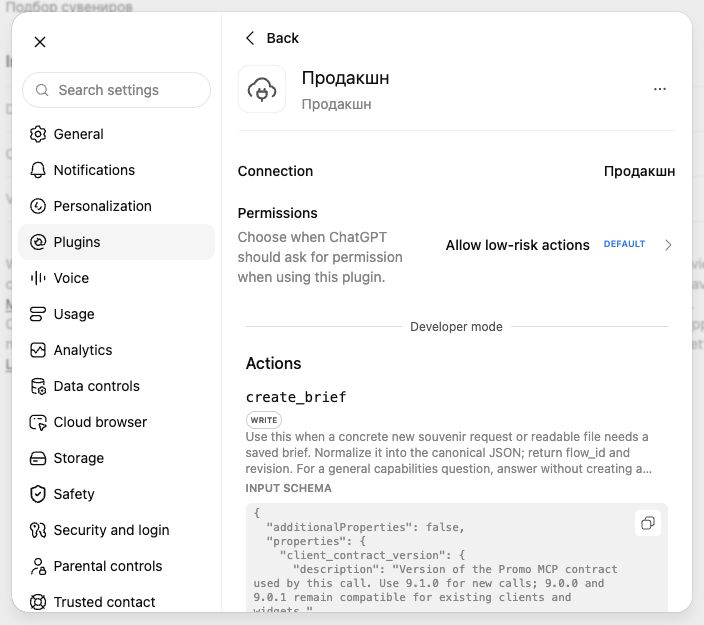This screenshot has height=625, width=704.
Task: Click the create_brief action name
Action: coord(296,397)
